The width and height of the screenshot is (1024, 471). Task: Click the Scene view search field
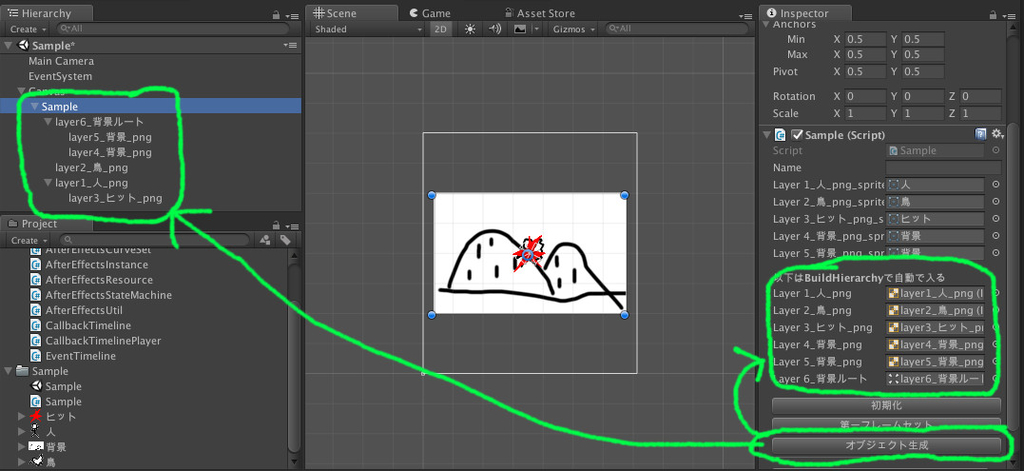(x=676, y=29)
